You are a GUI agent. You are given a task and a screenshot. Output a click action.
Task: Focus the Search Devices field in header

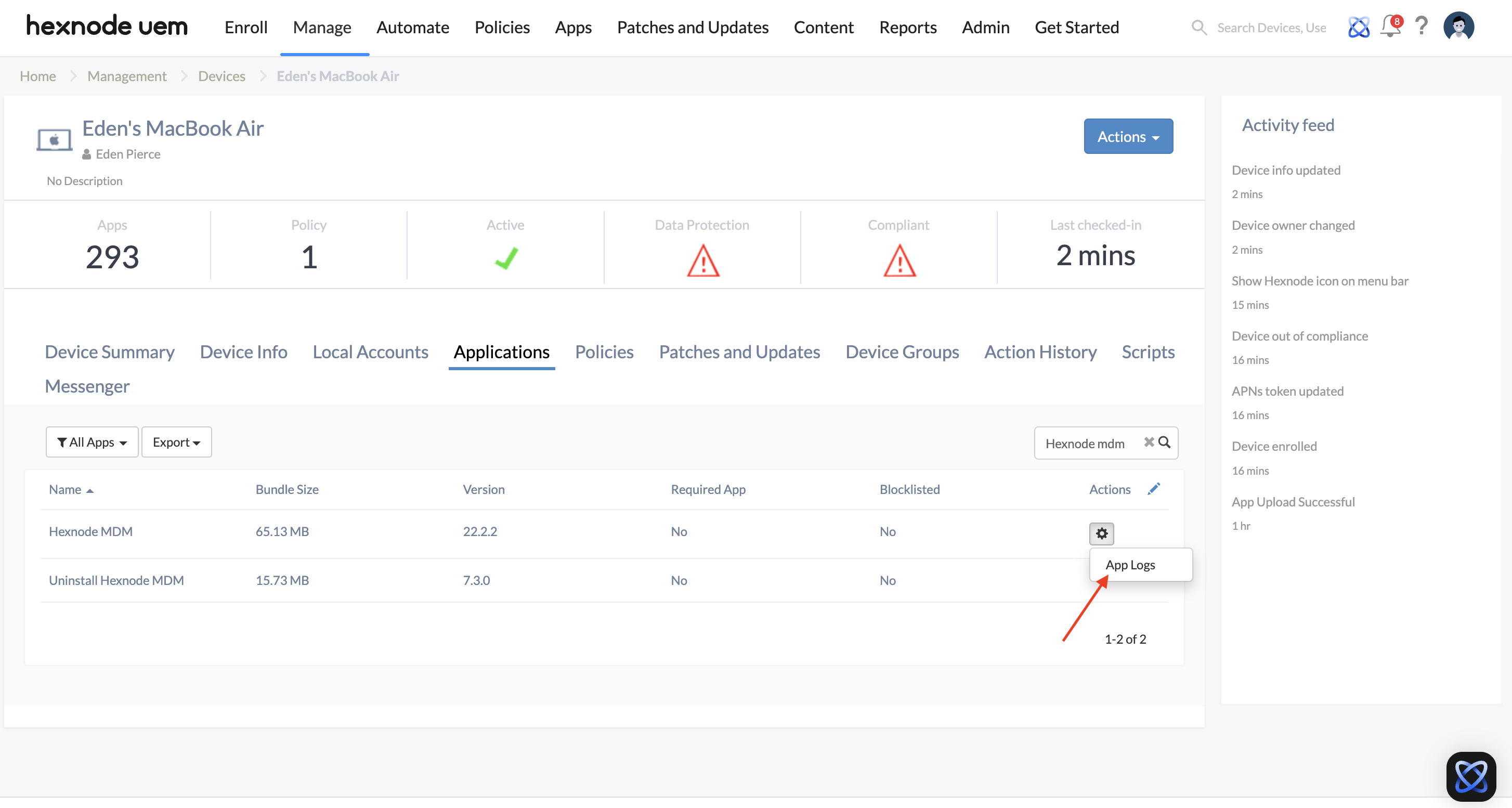1271,28
